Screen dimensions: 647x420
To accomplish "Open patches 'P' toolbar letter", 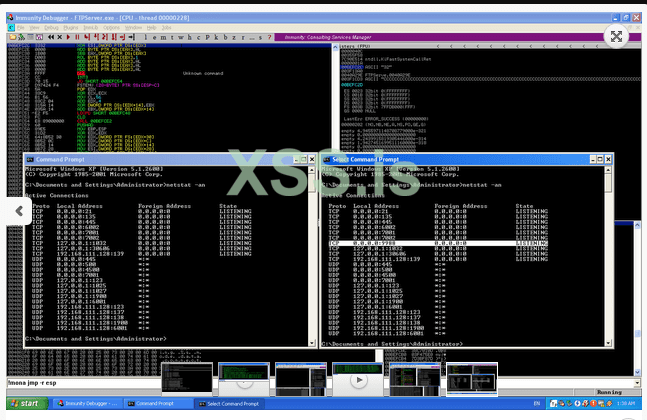I will point(208,37).
